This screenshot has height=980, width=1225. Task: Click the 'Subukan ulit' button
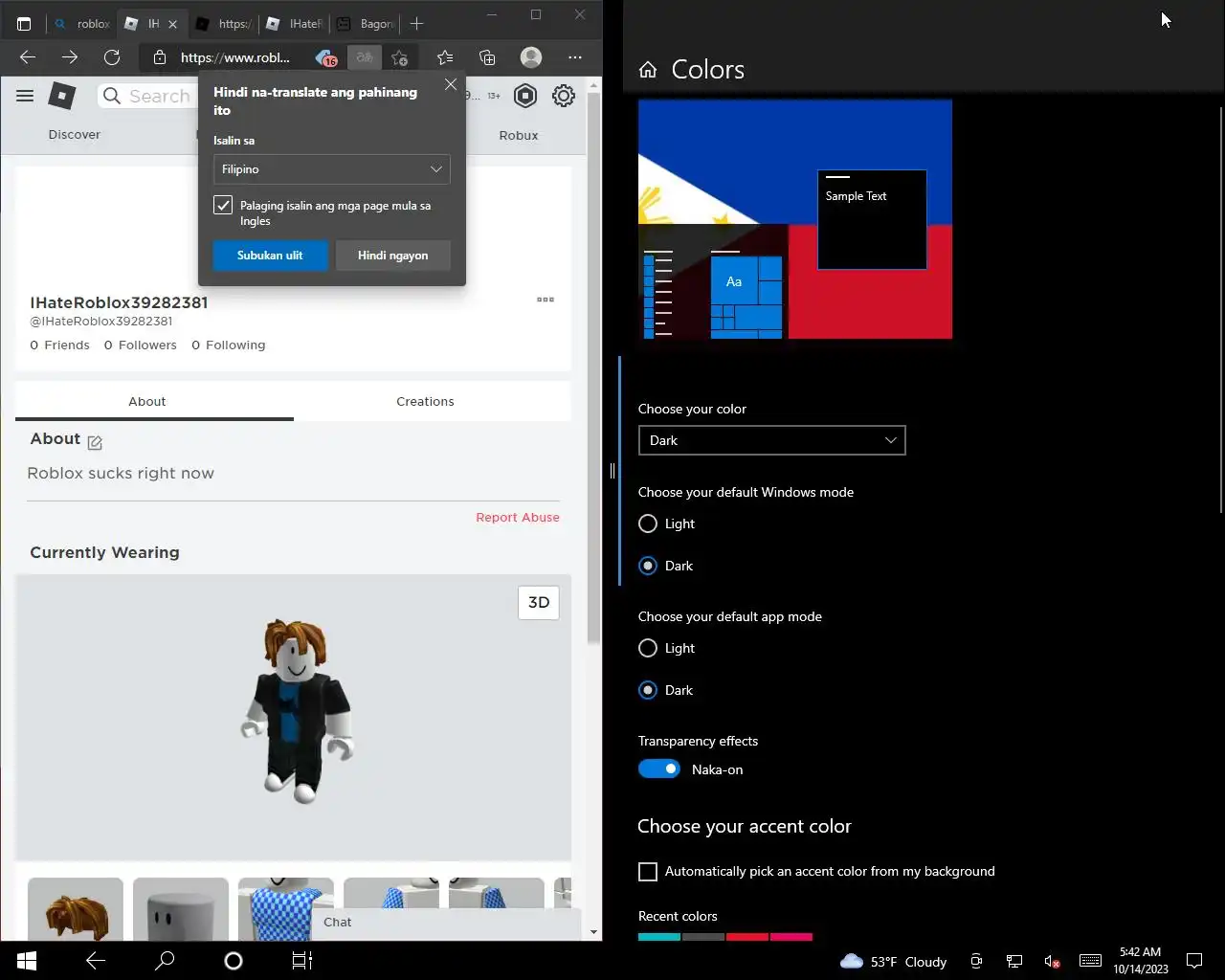(270, 256)
